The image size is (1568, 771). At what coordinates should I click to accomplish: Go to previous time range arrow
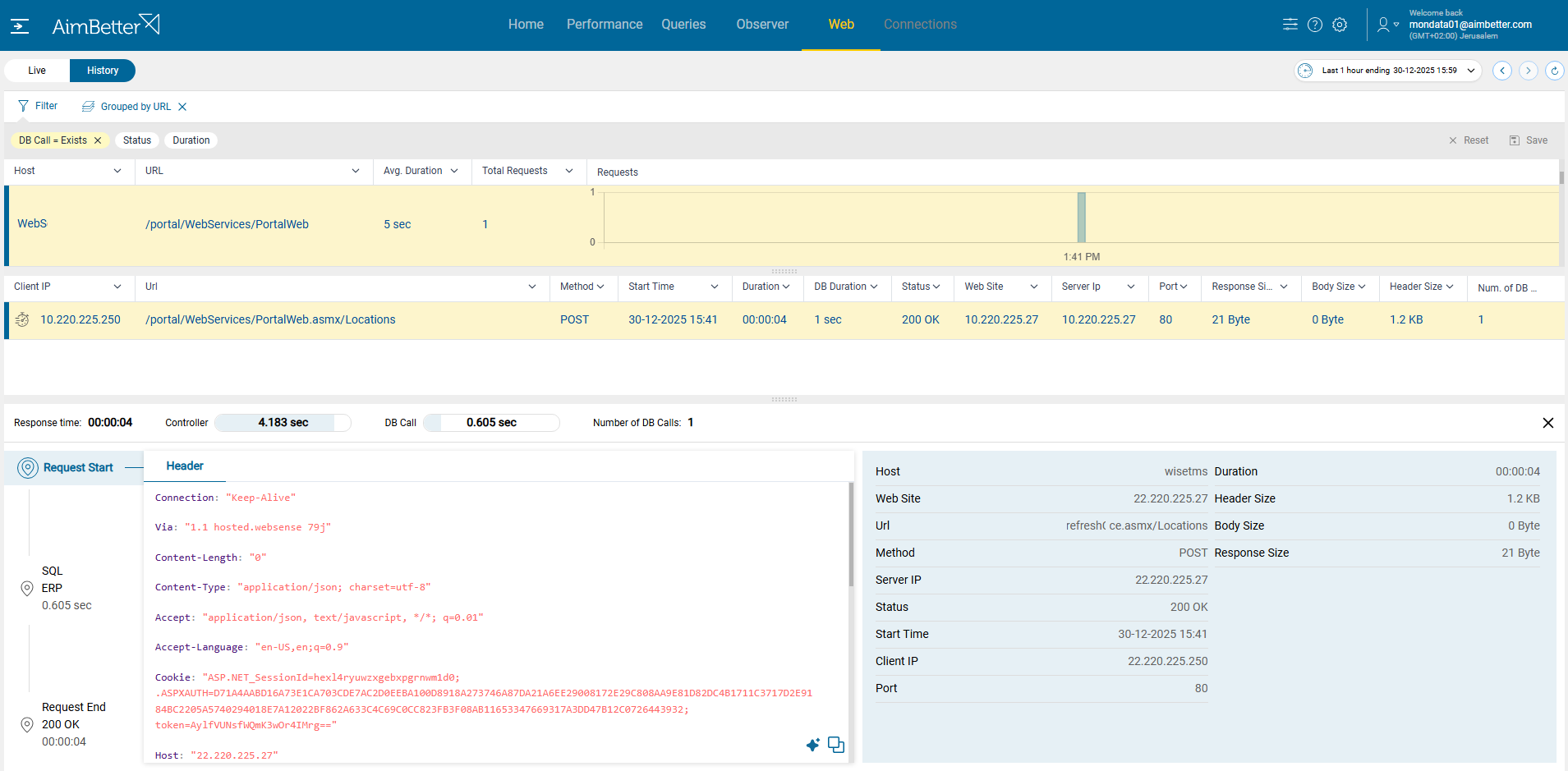pyautogui.click(x=1502, y=71)
